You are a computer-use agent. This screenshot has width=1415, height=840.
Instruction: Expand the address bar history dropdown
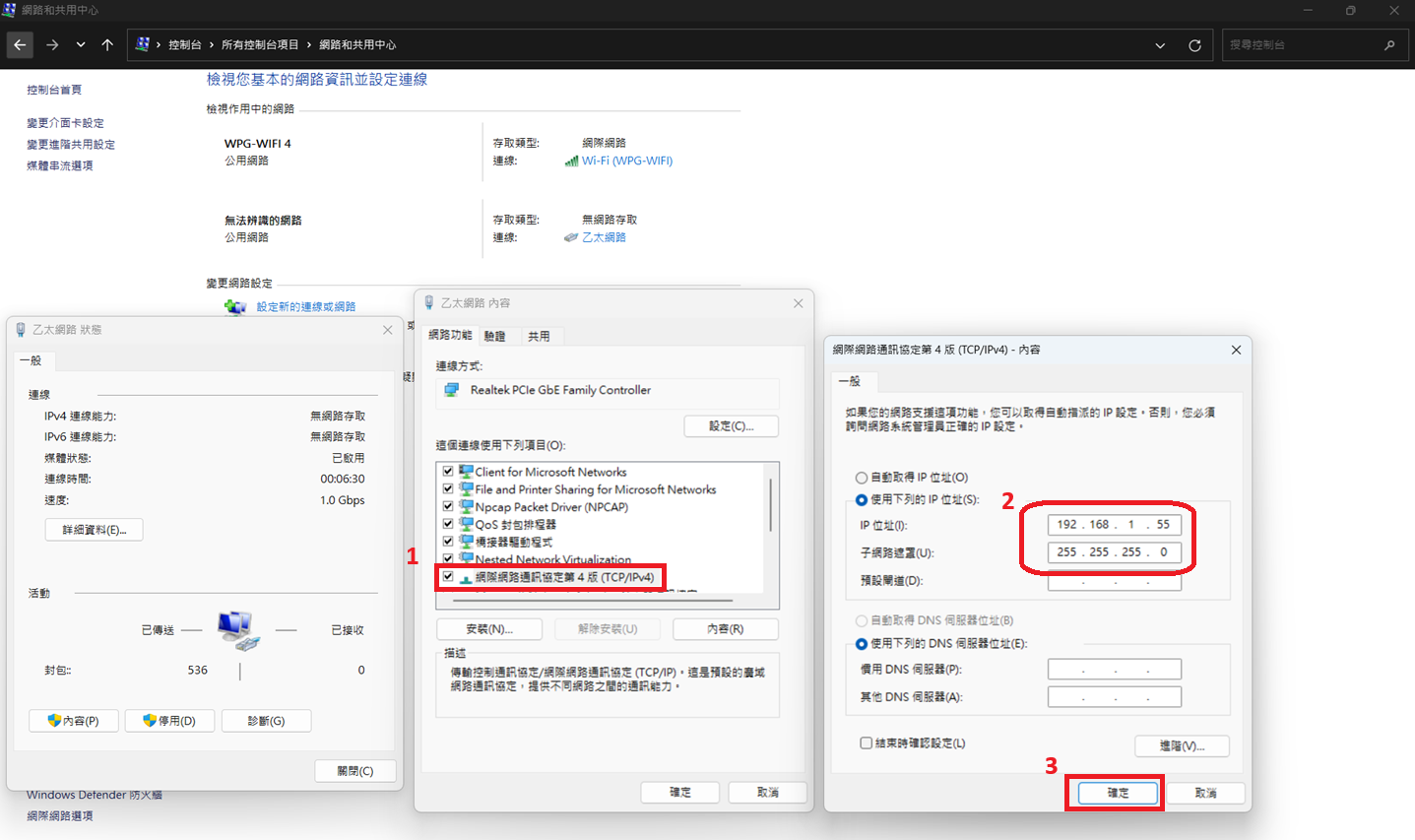pos(1160,45)
